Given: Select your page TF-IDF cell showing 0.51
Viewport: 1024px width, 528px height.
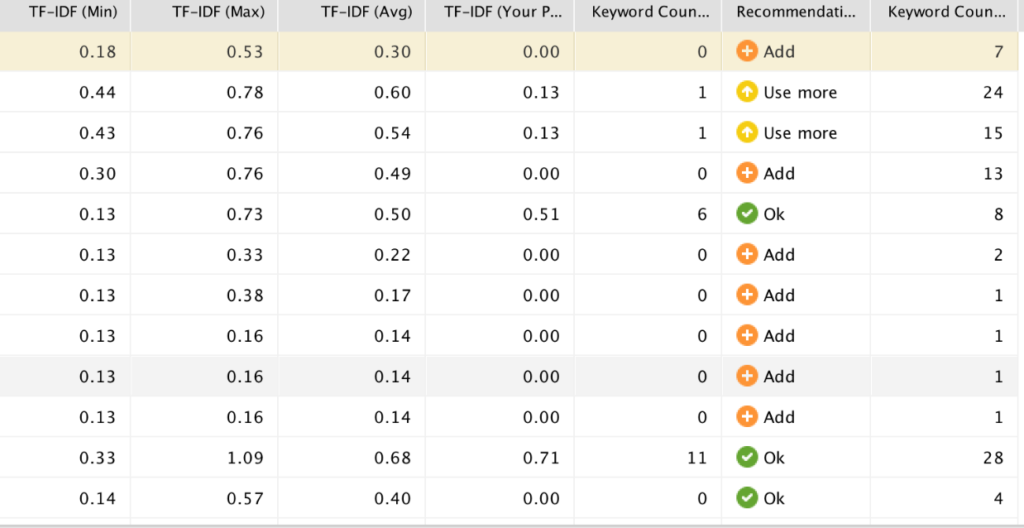Looking at the screenshot, I should coord(500,214).
